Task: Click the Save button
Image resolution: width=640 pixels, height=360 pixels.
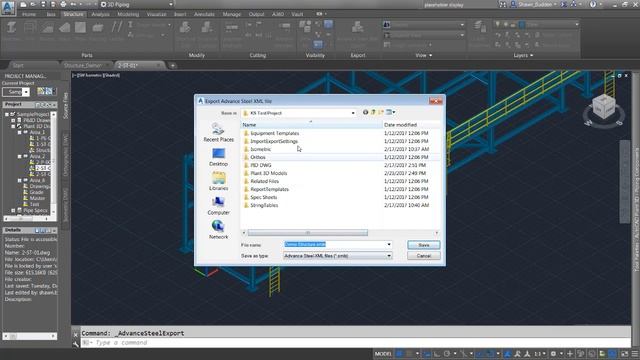Action: [x=424, y=245]
